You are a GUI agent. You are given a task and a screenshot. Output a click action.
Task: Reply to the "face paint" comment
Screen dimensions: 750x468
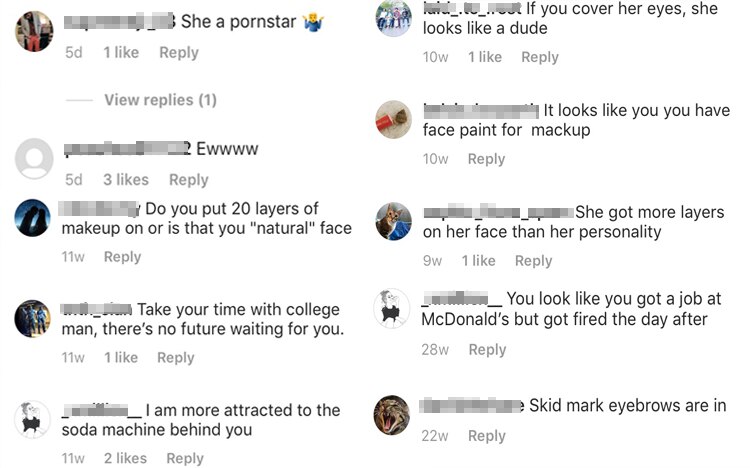coord(486,159)
